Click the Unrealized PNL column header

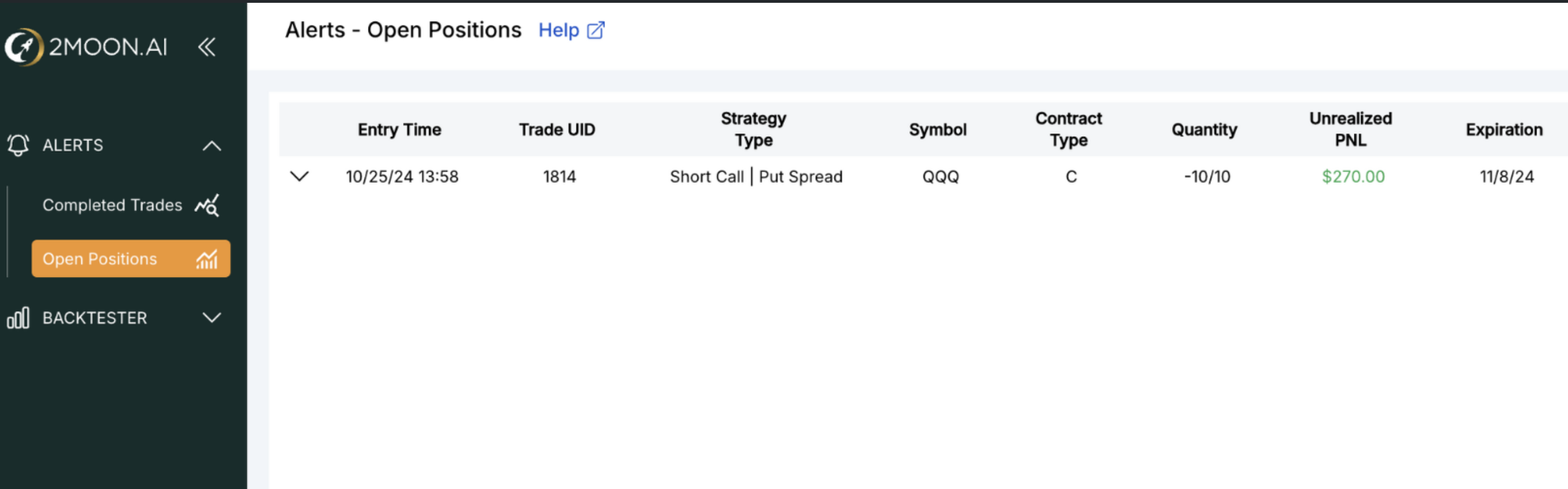(x=1350, y=129)
